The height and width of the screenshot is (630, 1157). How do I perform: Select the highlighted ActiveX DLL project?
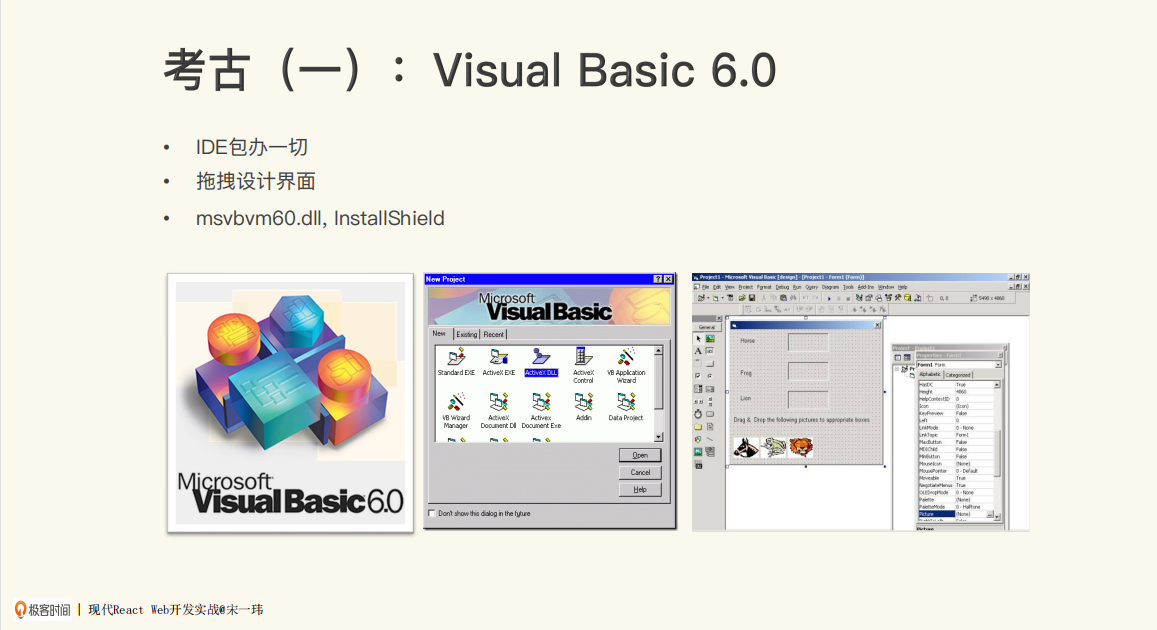coord(541,361)
